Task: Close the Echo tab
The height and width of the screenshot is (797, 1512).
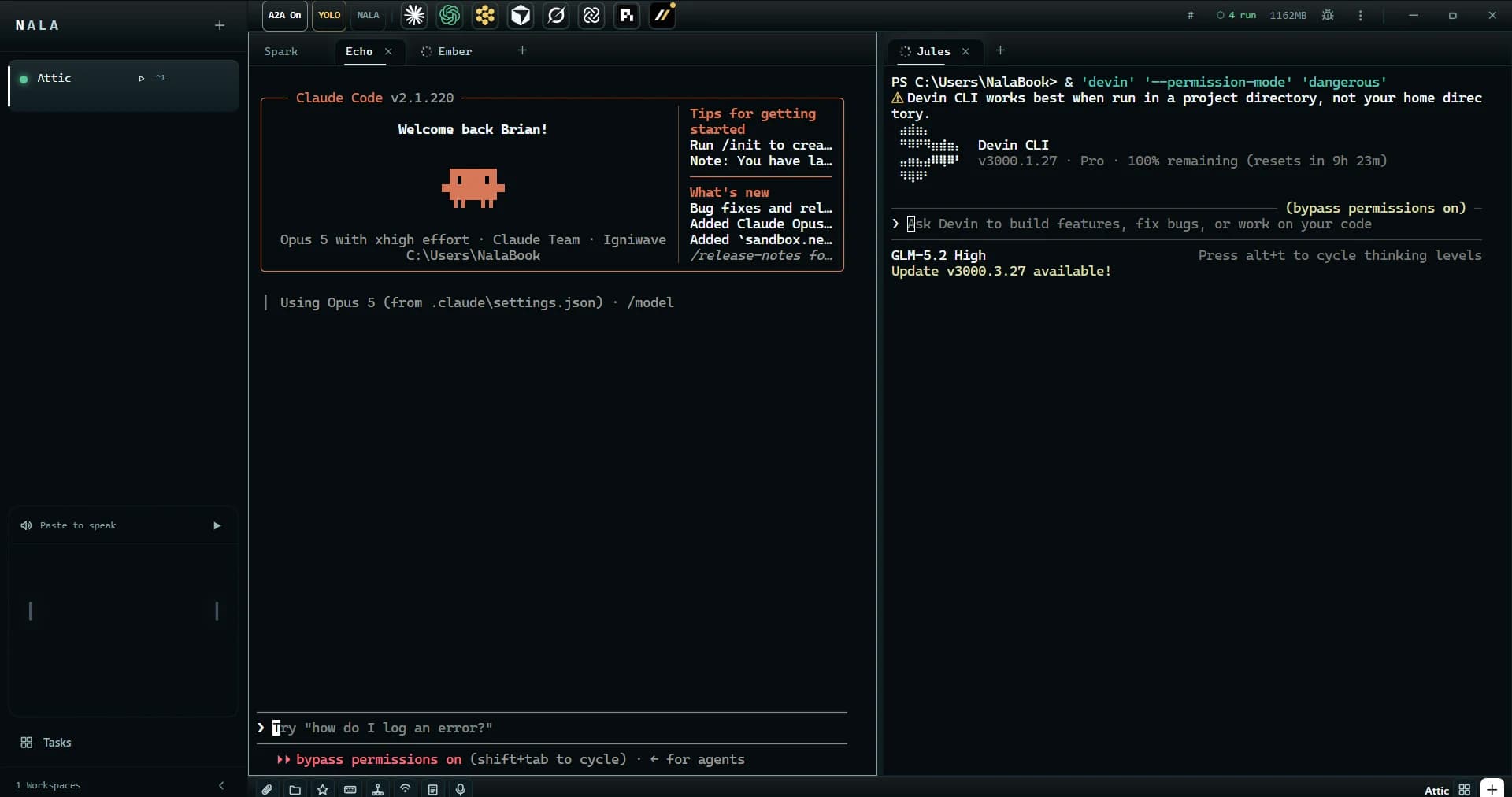Action: coord(388,51)
